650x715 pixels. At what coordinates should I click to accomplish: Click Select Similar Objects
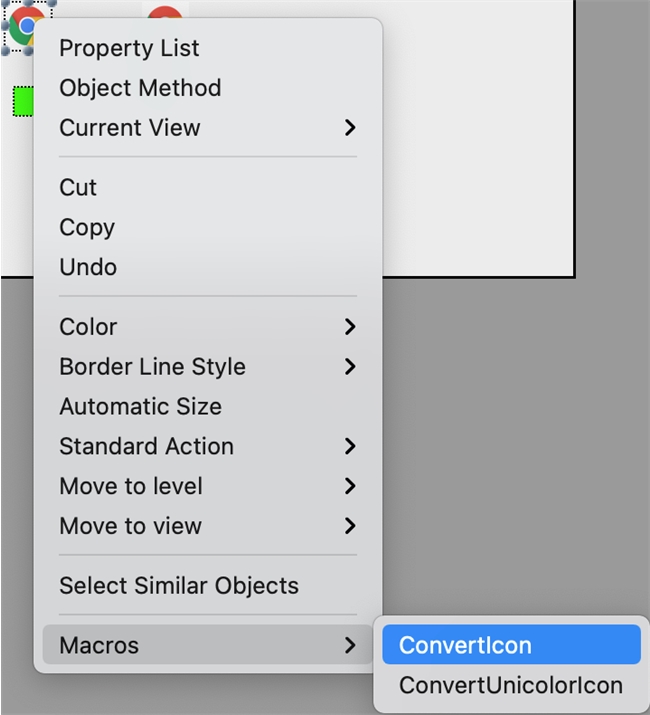click(x=179, y=586)
